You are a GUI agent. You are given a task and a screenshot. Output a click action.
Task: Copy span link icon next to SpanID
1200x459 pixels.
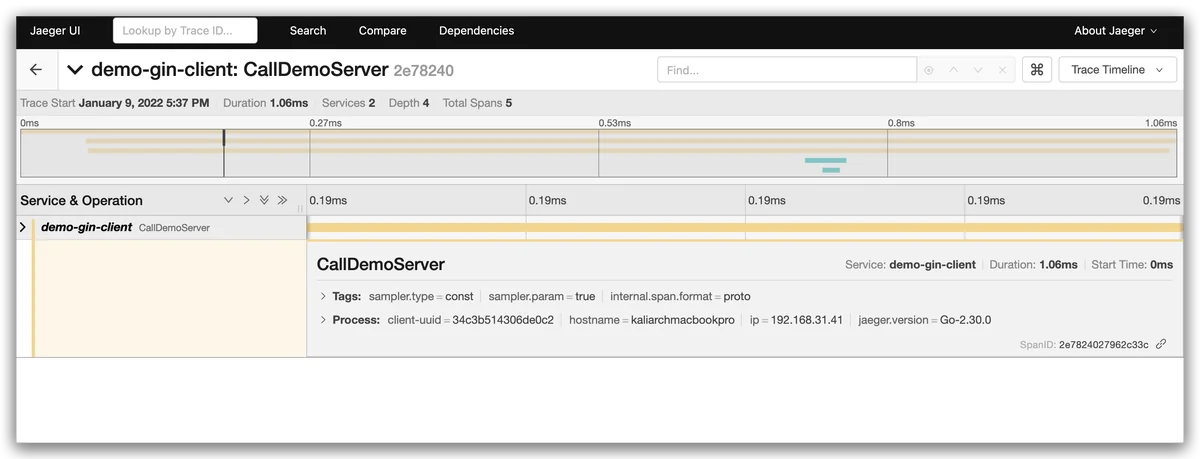click(1161, 344)
